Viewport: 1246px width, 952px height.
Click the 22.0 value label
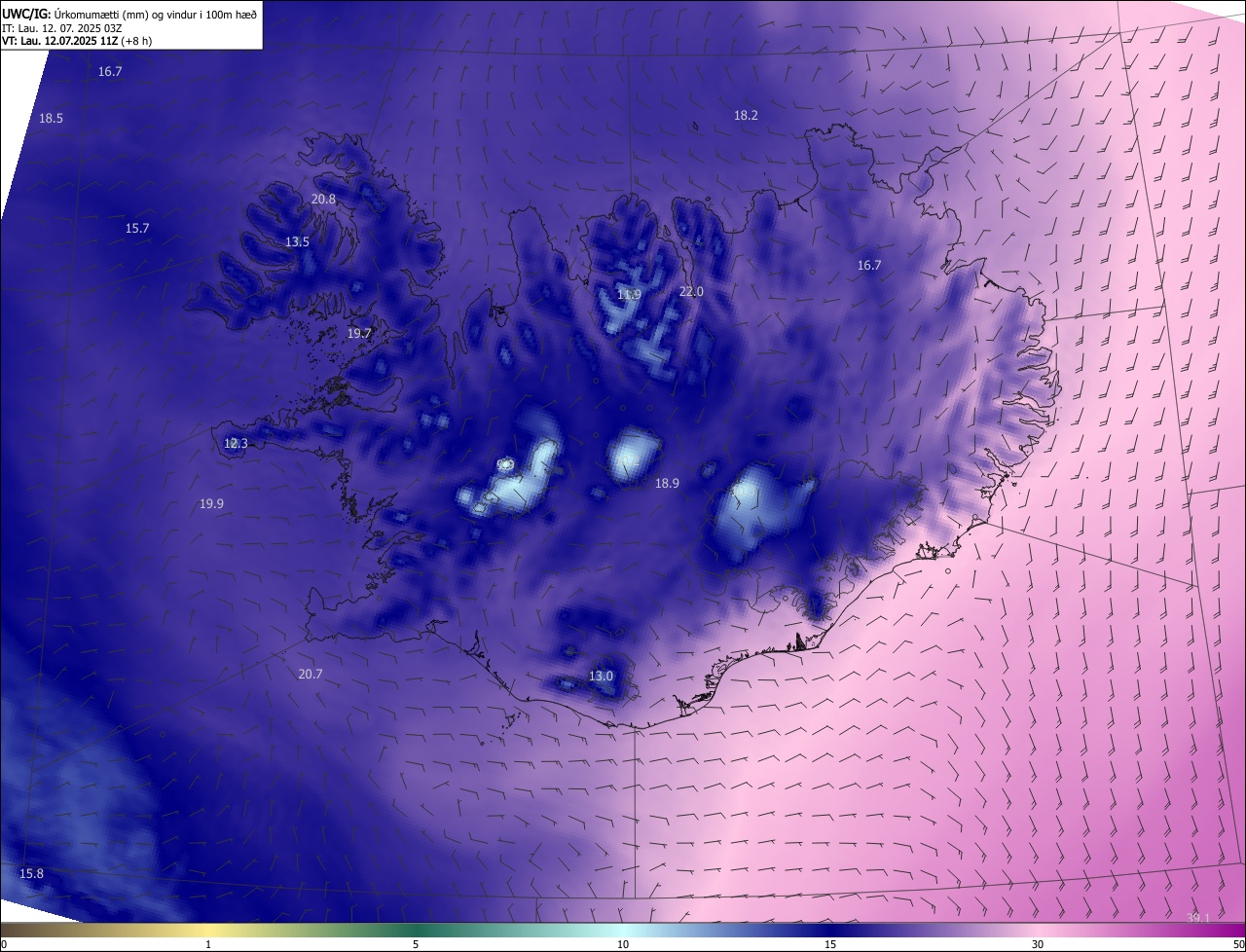click(x=690, y=291)
